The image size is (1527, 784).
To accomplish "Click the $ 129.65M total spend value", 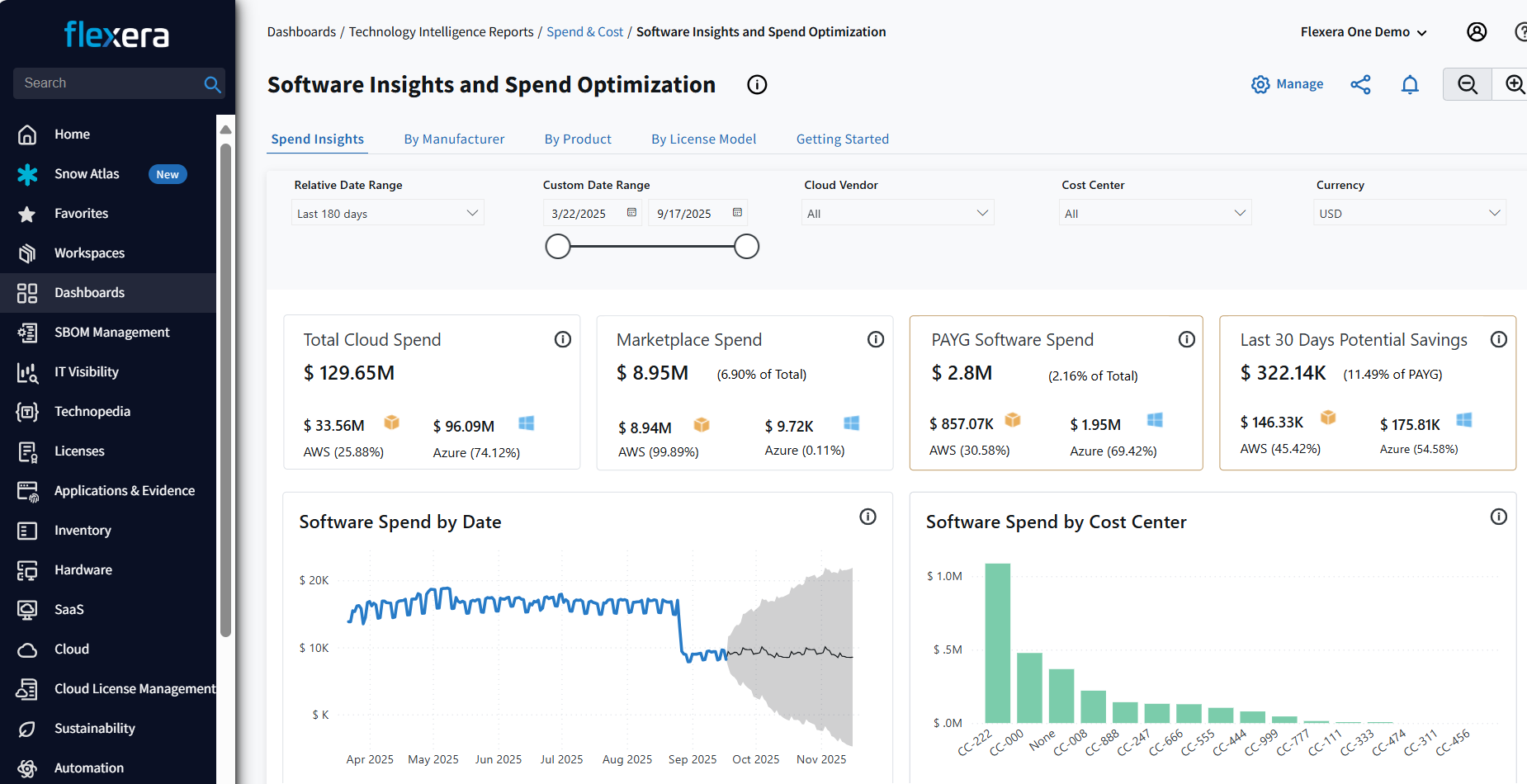I will tap(349, 373).
